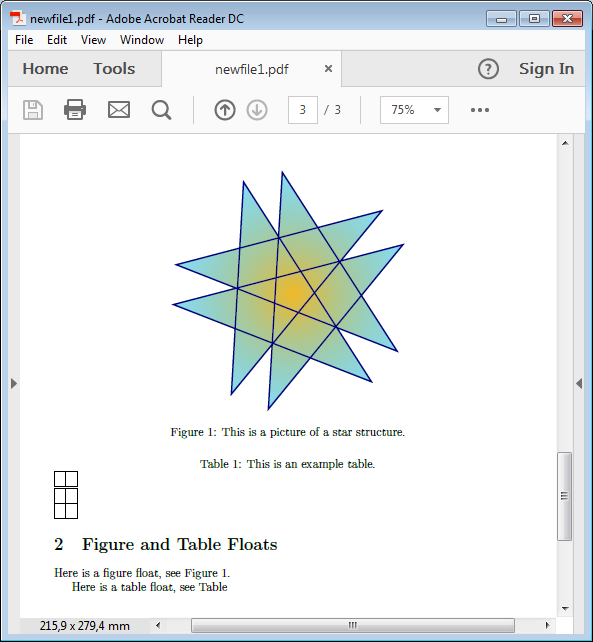Open the Find text magnifier

pyautogui.click(x=161, y=110)
